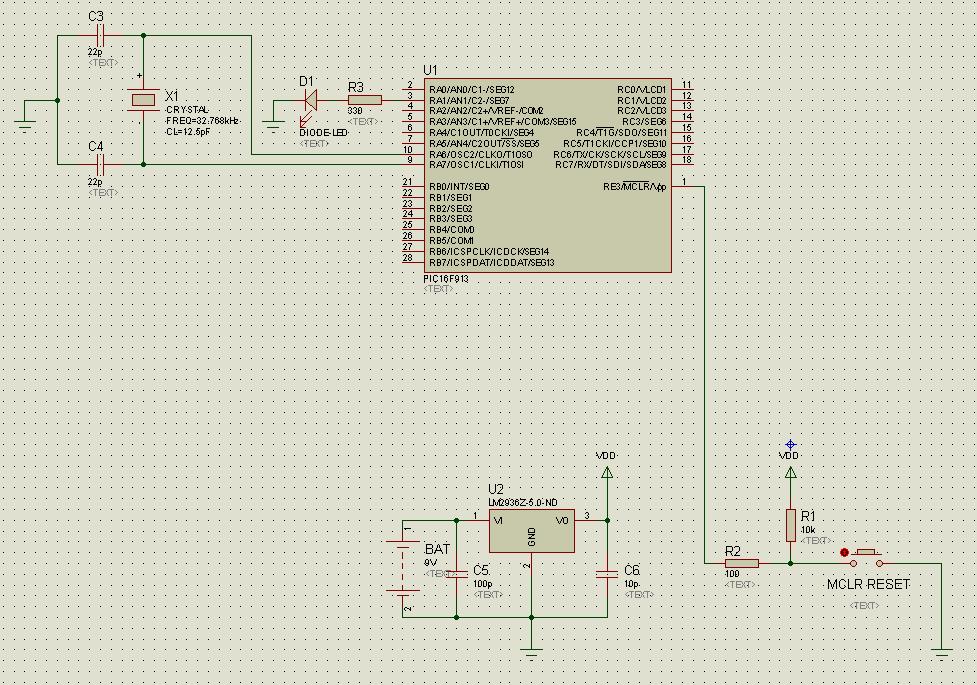Select the ground symbol left of LED D1

[273, 125]
